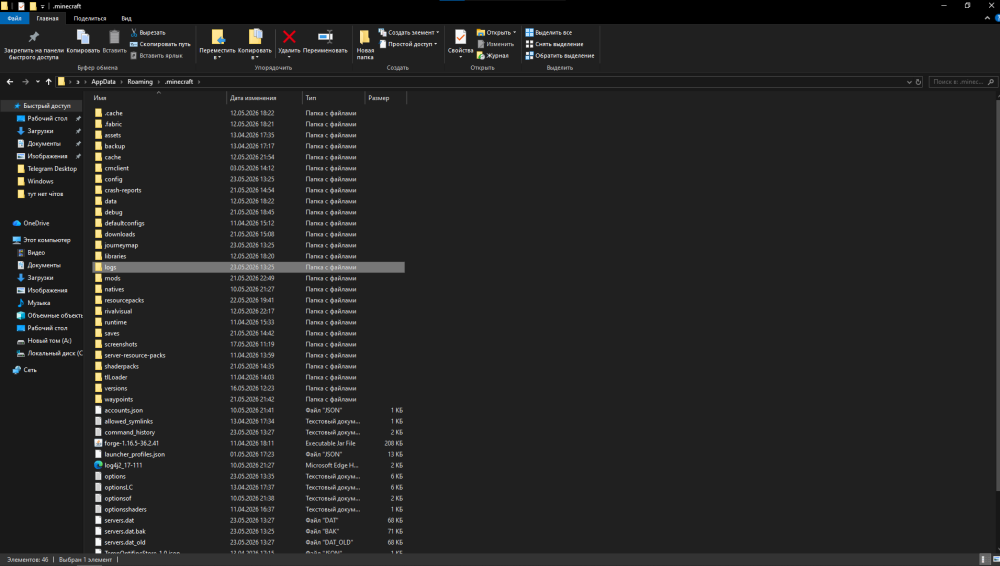This screenshot has width=1000, height=566.
Task: Expand Простой доступ dropdown
Action: pos(408,44)
